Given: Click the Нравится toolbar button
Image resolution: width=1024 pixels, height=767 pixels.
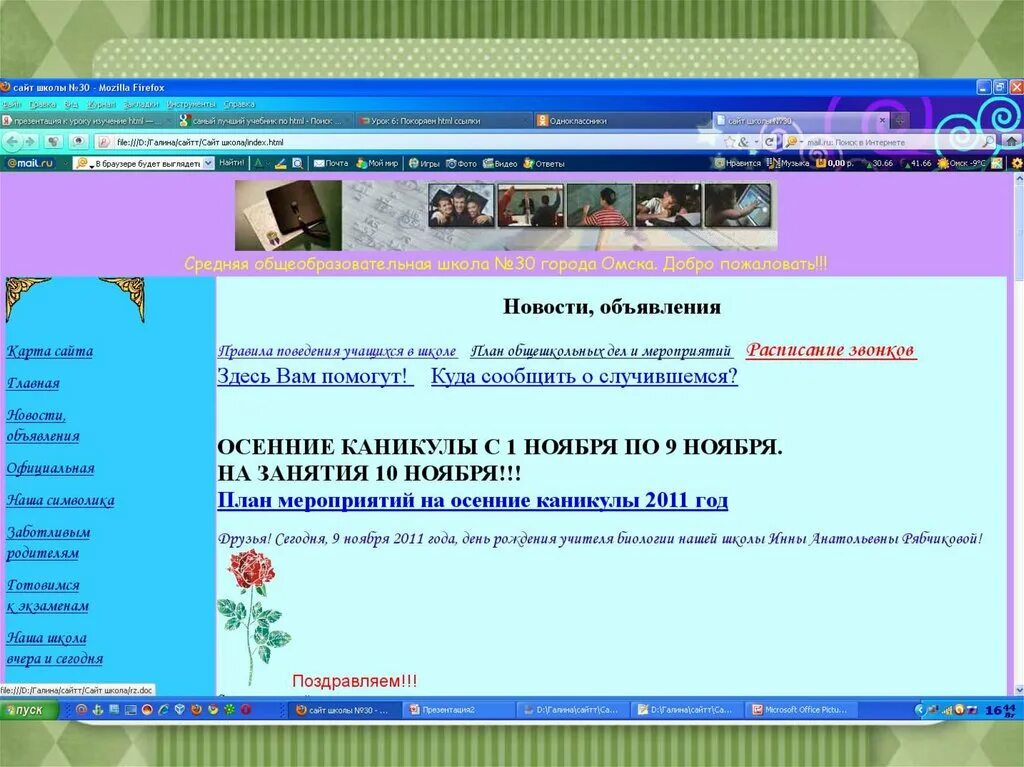Looking at the screenshot, I should [x=737, y=163].
